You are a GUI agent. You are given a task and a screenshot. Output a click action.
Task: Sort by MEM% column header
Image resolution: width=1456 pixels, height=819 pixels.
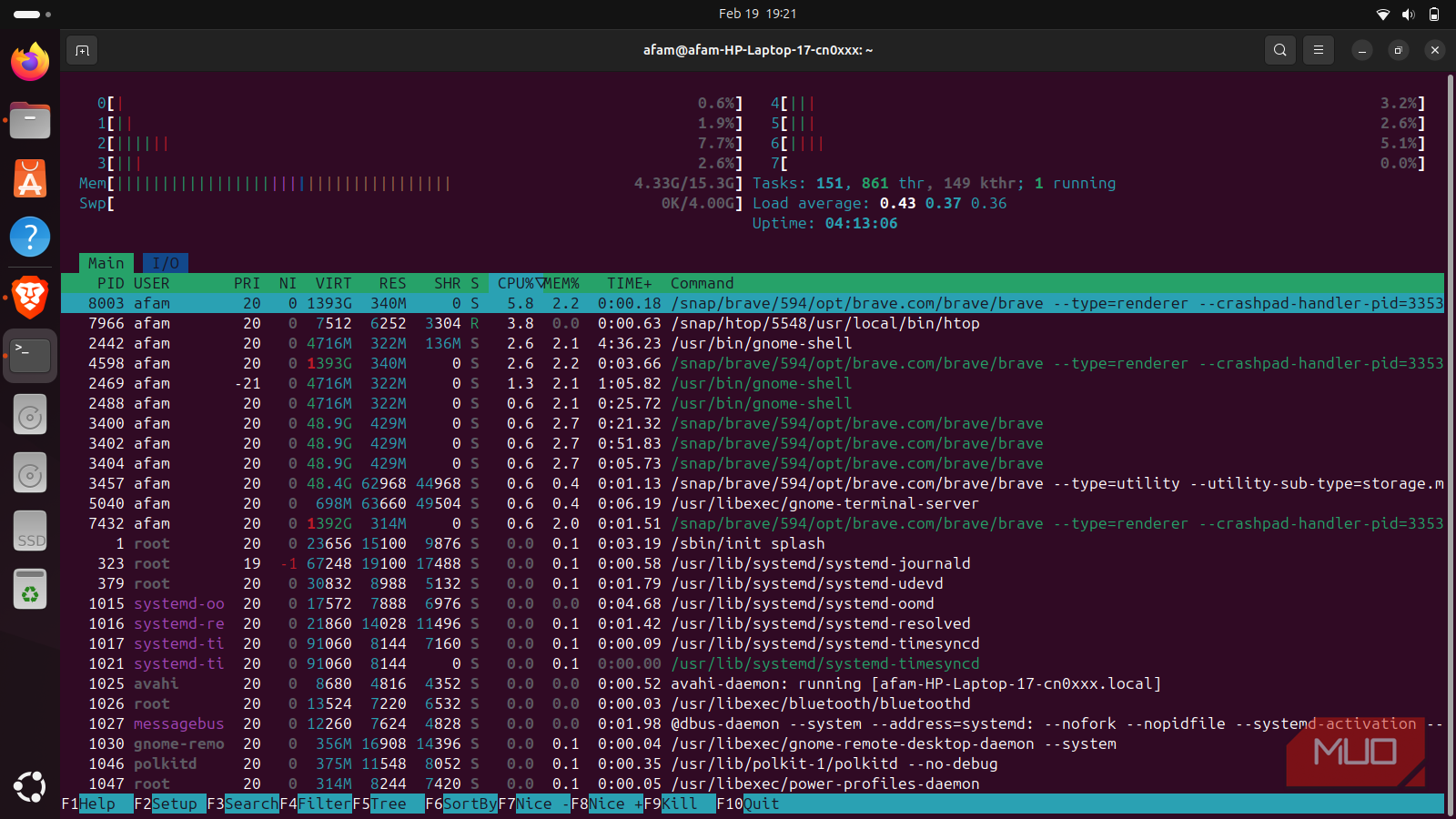click(562, 283)
